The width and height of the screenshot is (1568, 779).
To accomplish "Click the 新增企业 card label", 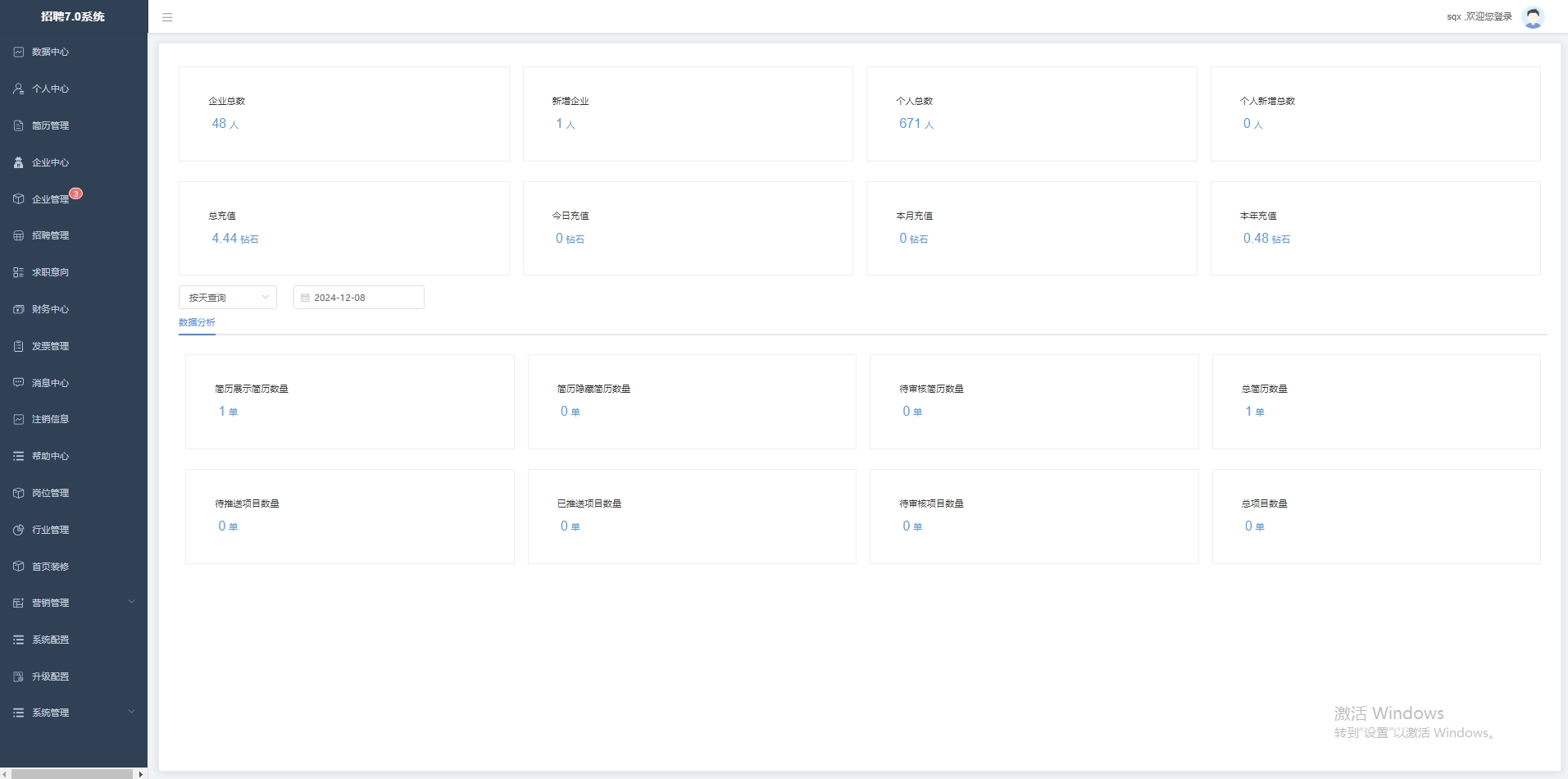I will (x=570, y=101).
